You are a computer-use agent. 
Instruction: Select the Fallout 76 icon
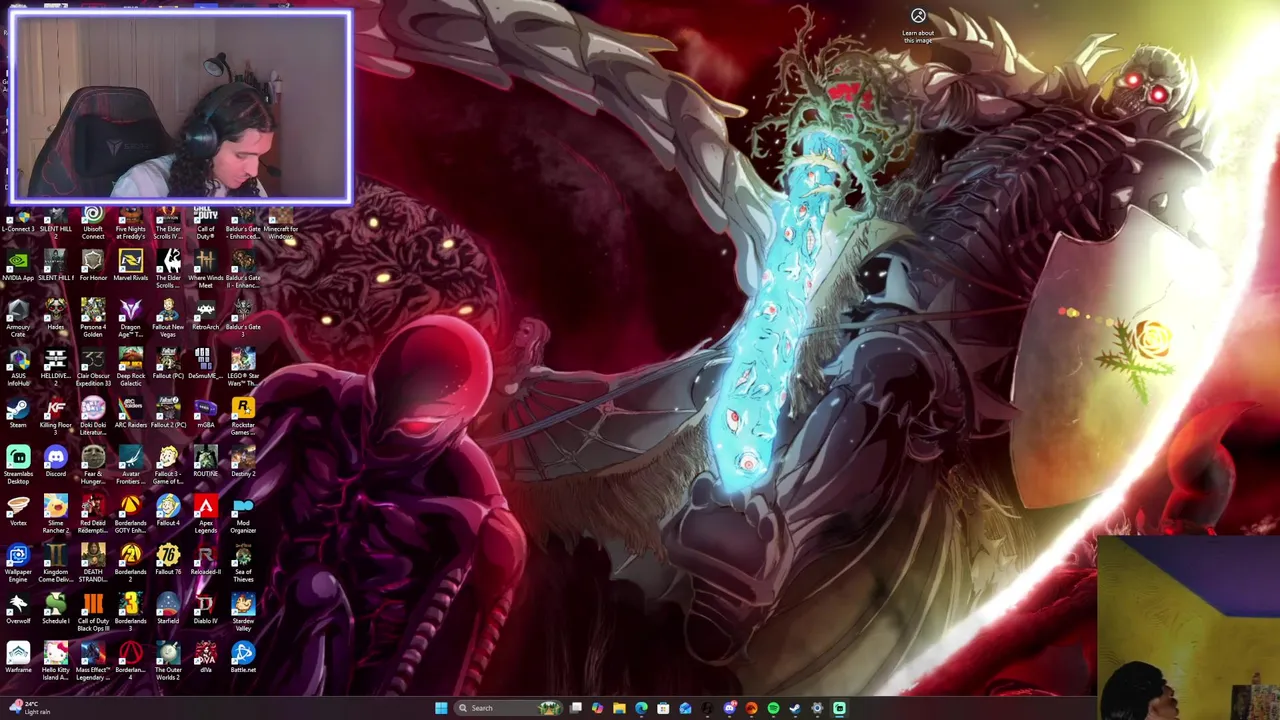pos(168,560)
